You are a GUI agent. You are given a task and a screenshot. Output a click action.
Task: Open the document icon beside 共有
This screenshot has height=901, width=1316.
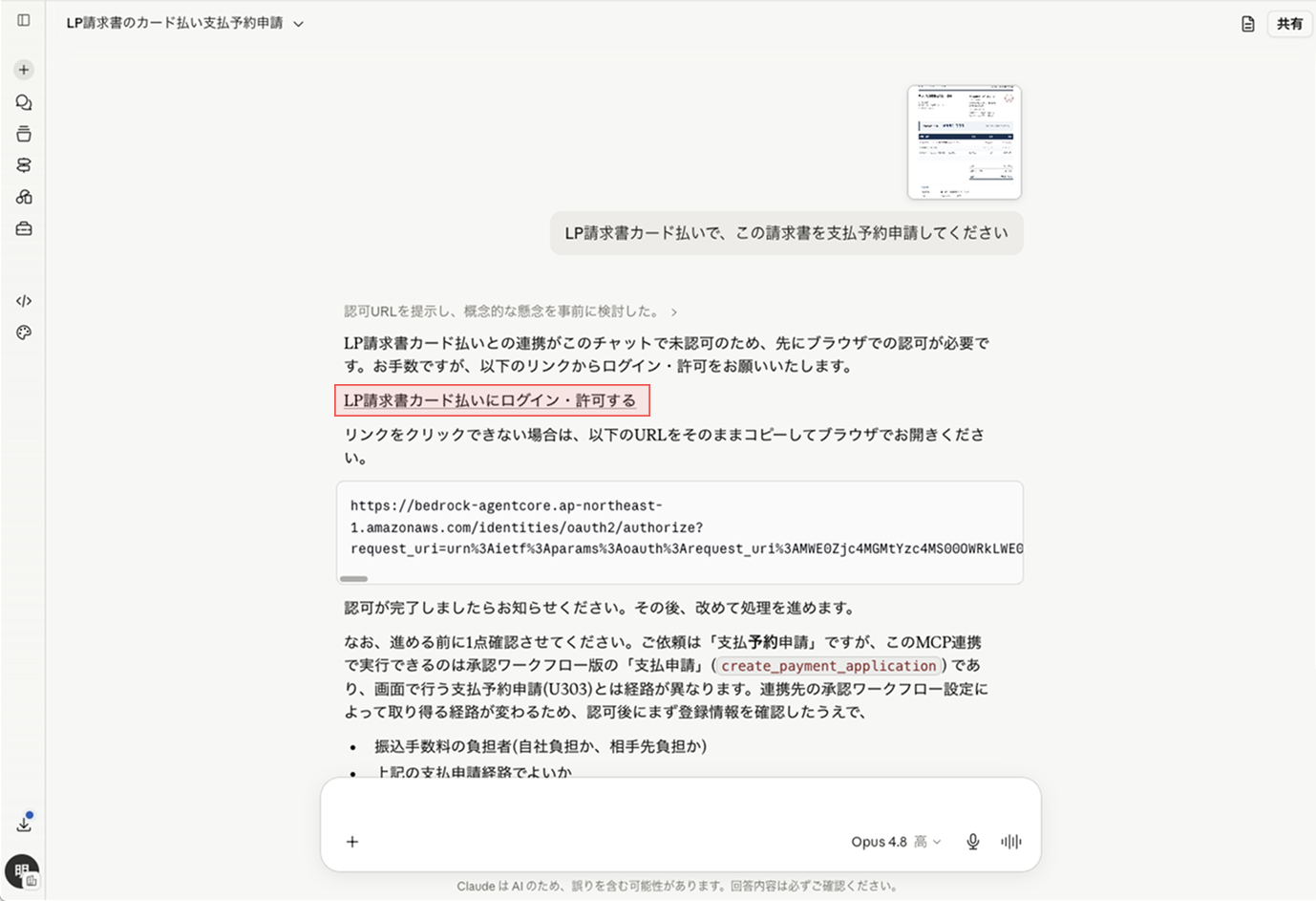[1247, 24]
